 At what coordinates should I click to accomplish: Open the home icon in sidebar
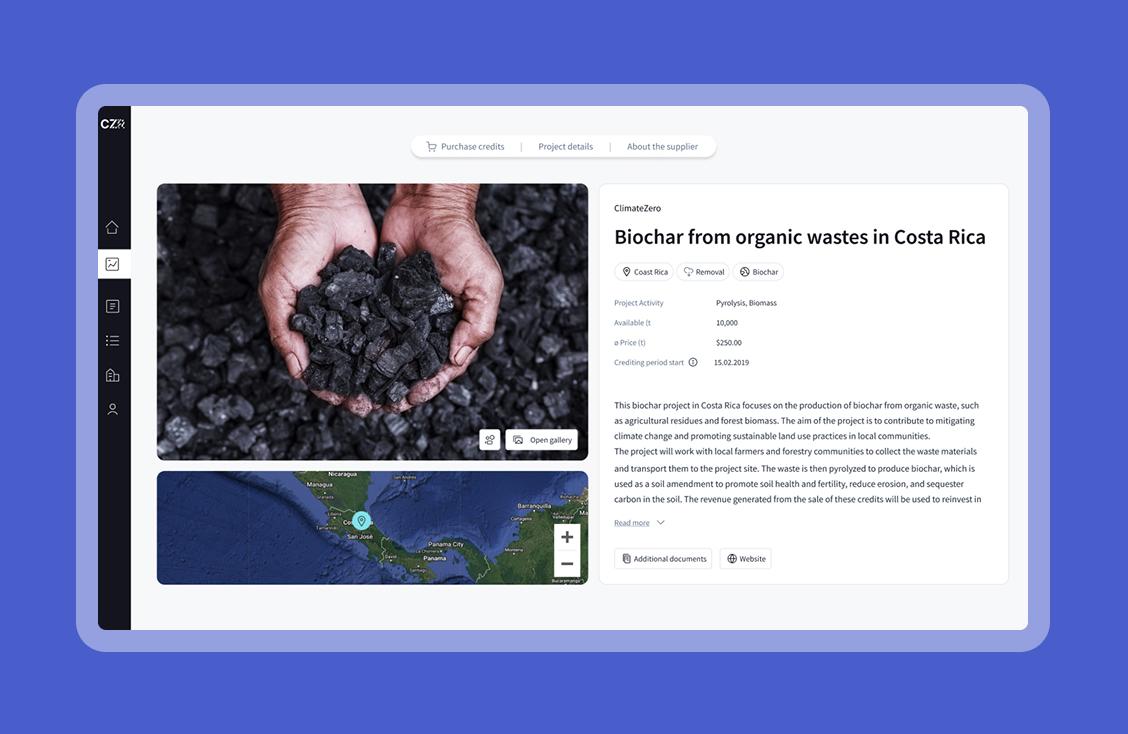(112, 227)
